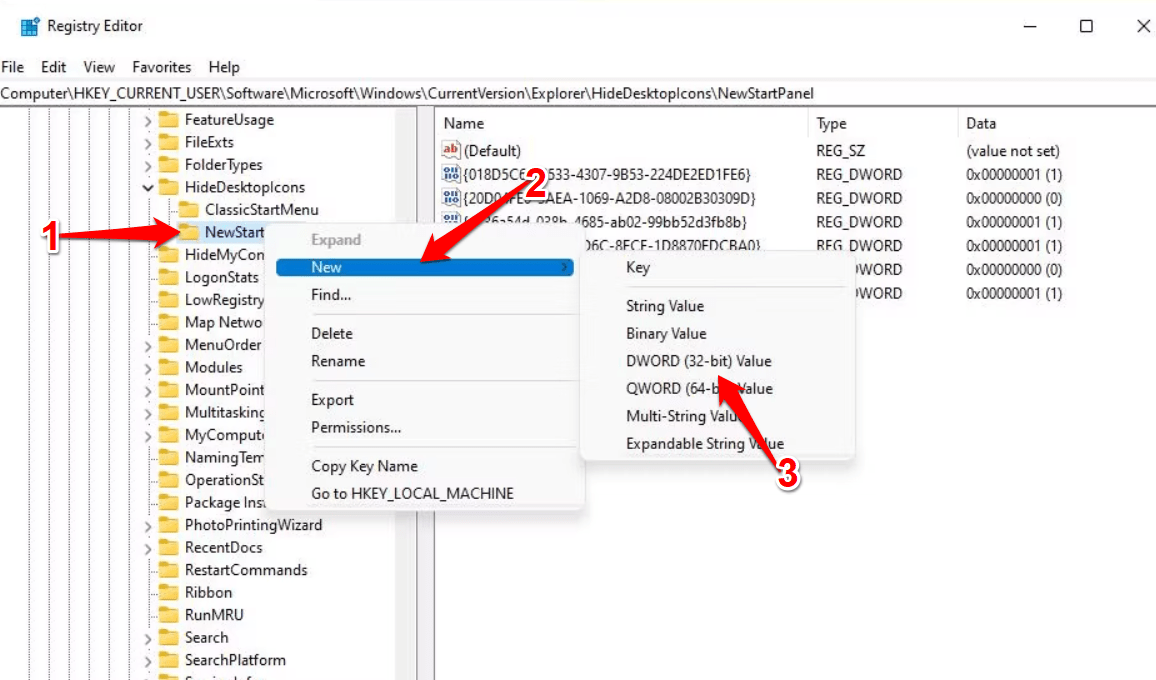Viewport: 1156px width, 680px height.
Task: Maximize the Registry Editor window
Action: pyautogui.click(x=1086, y=27)
